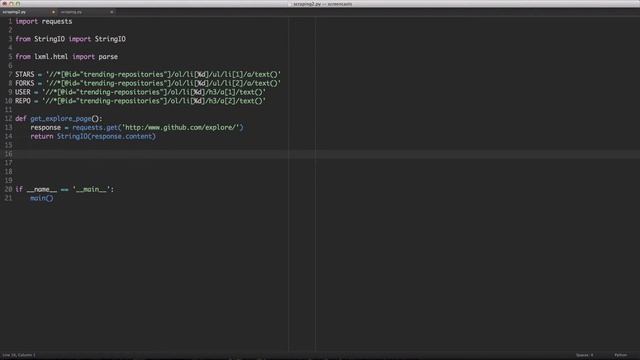
Task: Click the word 'requests' on line 1
Action: [57, 21]
